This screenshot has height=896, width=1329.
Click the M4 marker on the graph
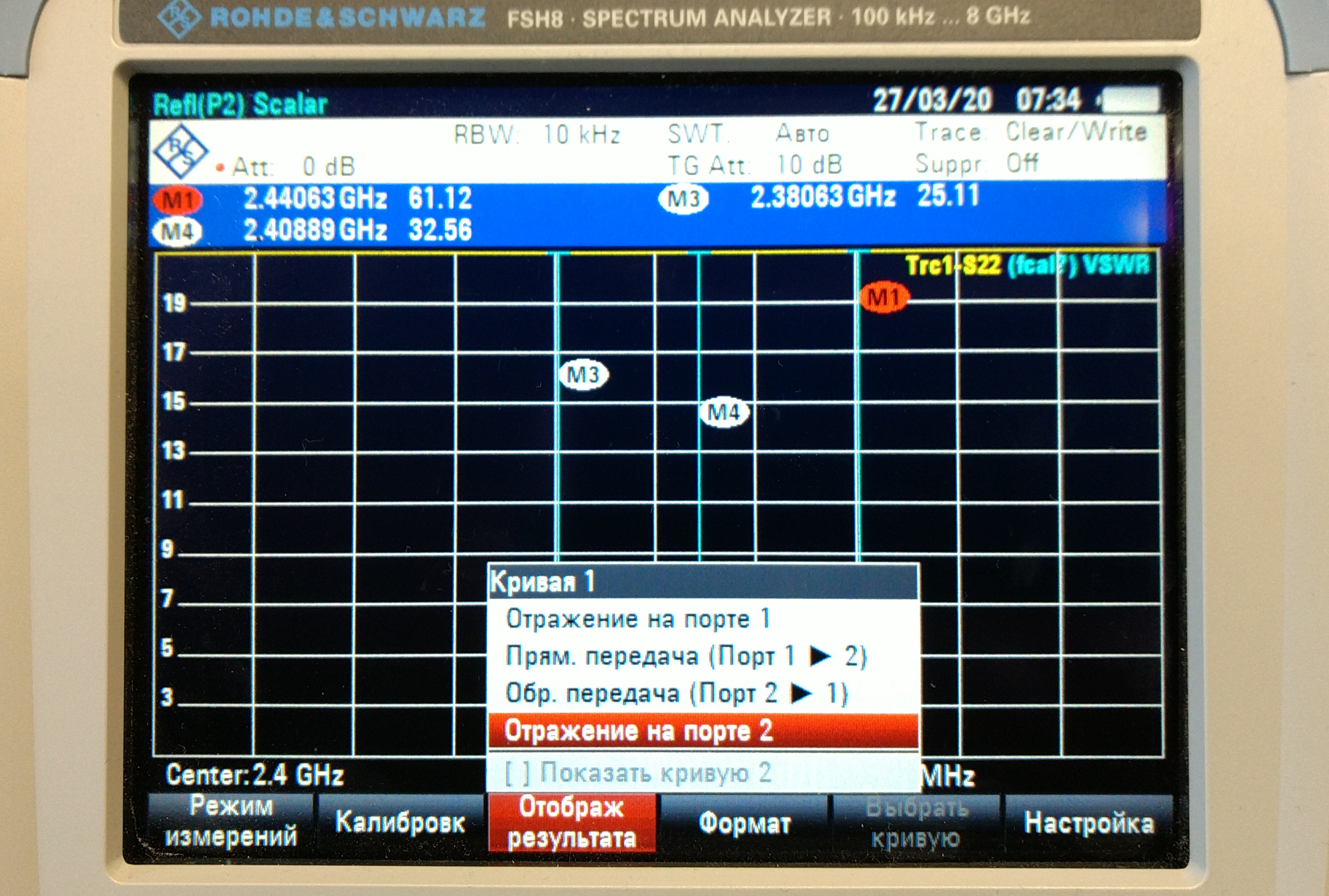(x=724, y=412)
